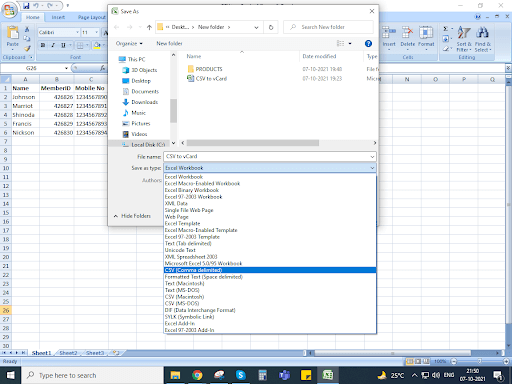This screenshot has width=512, height=384.
Task: Click the Save icon in quick access toolbar
Action: [26, 6]
